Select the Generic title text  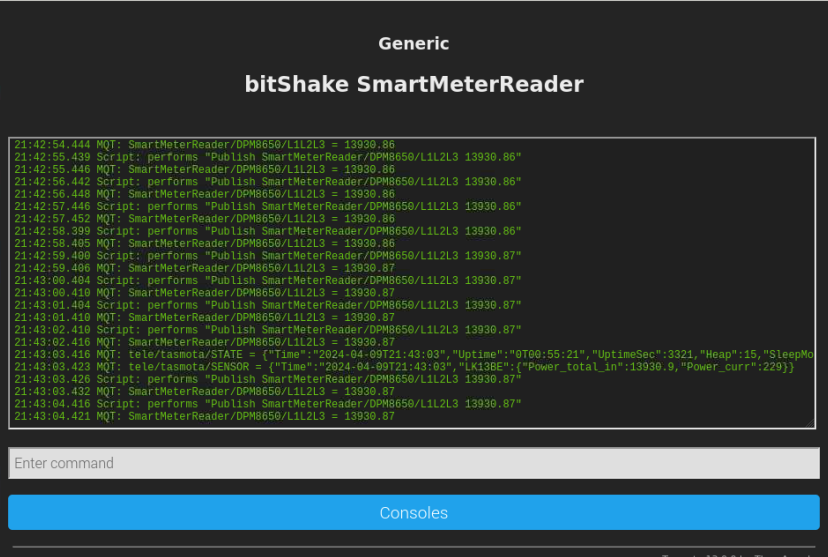[x=414, y=43]
